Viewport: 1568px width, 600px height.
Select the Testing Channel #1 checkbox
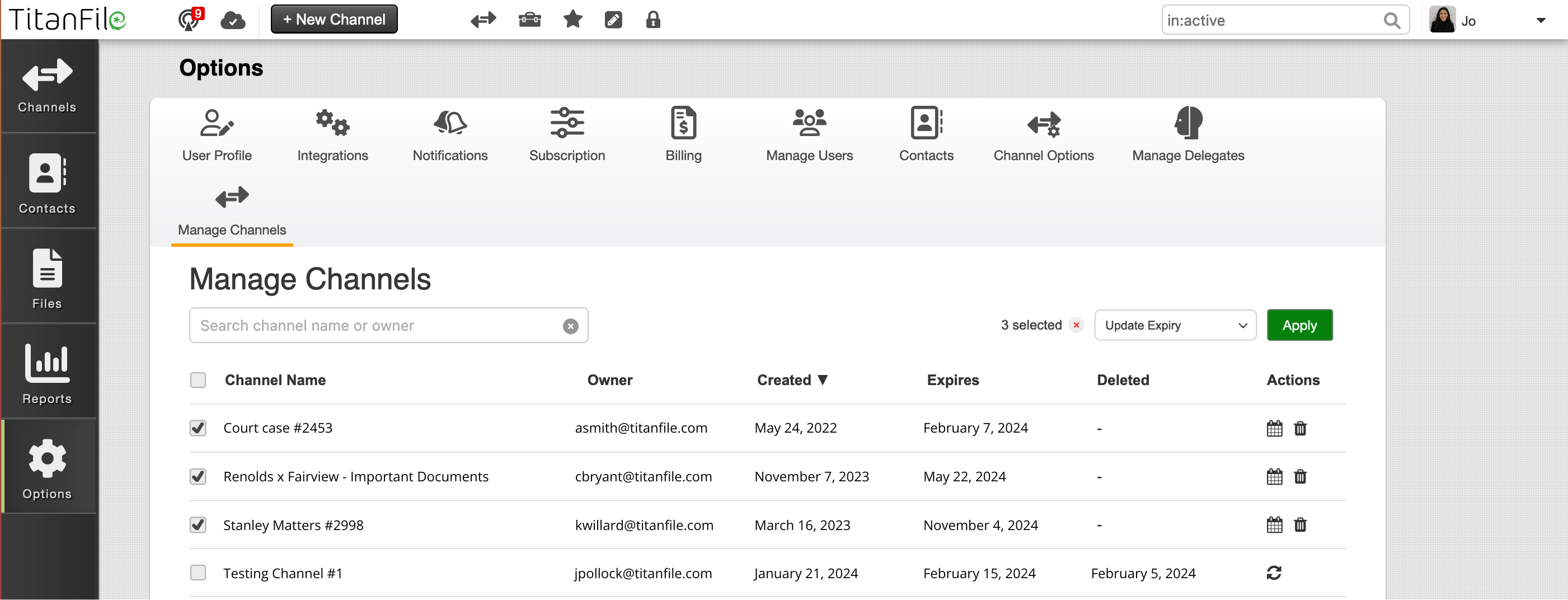tap(198, 573)
